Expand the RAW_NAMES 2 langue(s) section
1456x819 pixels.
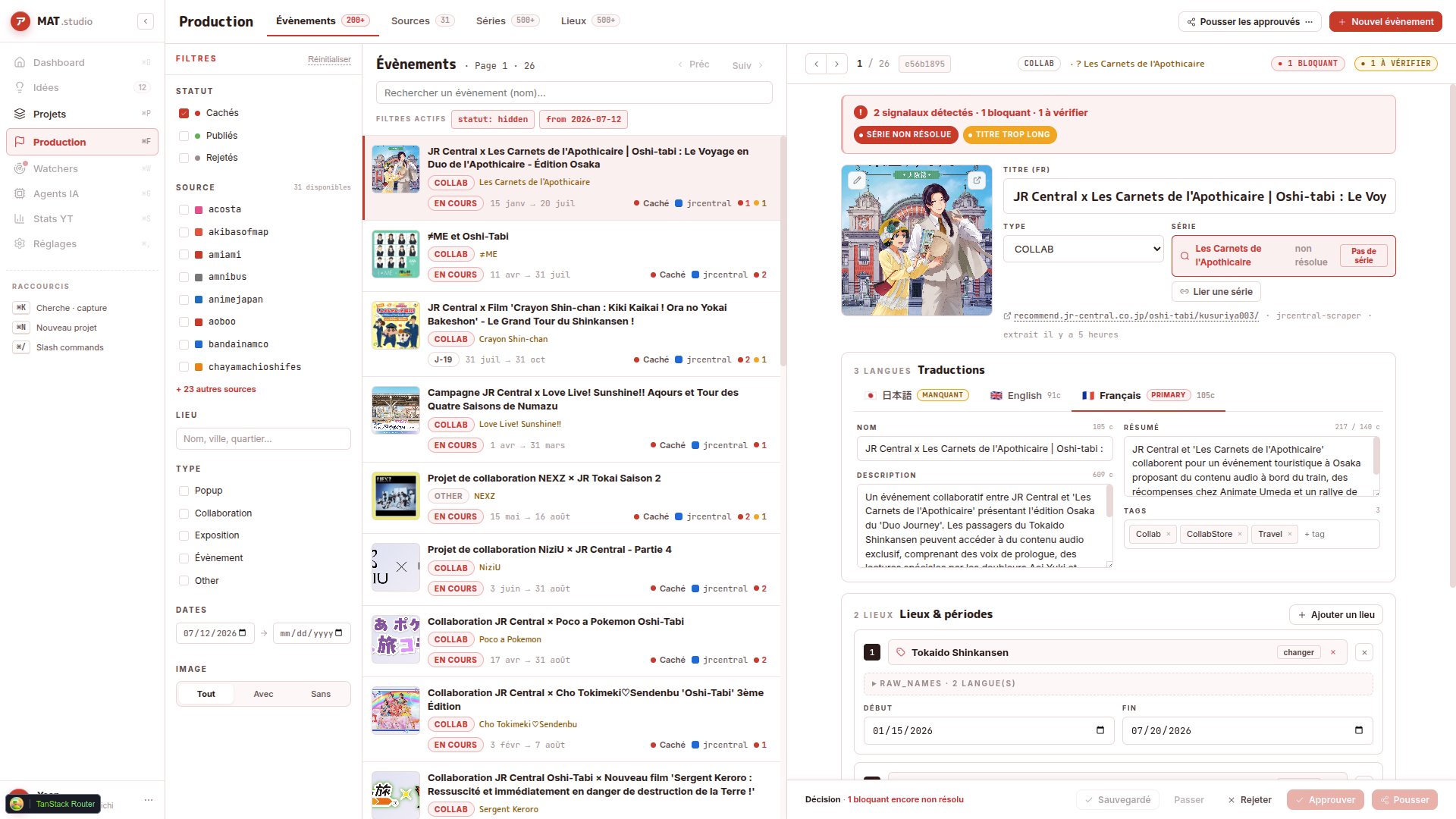point(1118,683)
